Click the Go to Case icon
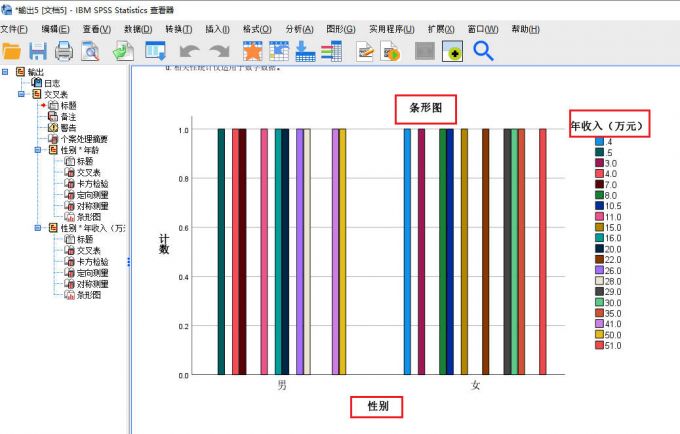This screenshot has width=680, height=434. [279, 51]
